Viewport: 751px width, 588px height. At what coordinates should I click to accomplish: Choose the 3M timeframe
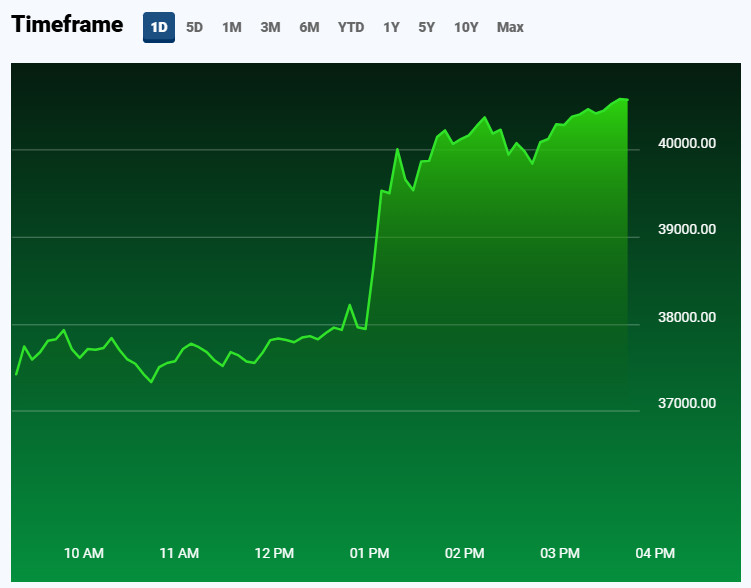(270, 27)
